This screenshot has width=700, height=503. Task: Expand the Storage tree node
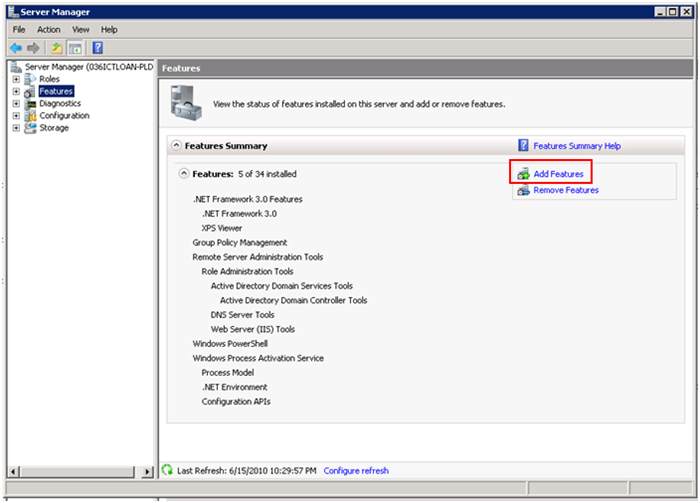click(16, 128)
